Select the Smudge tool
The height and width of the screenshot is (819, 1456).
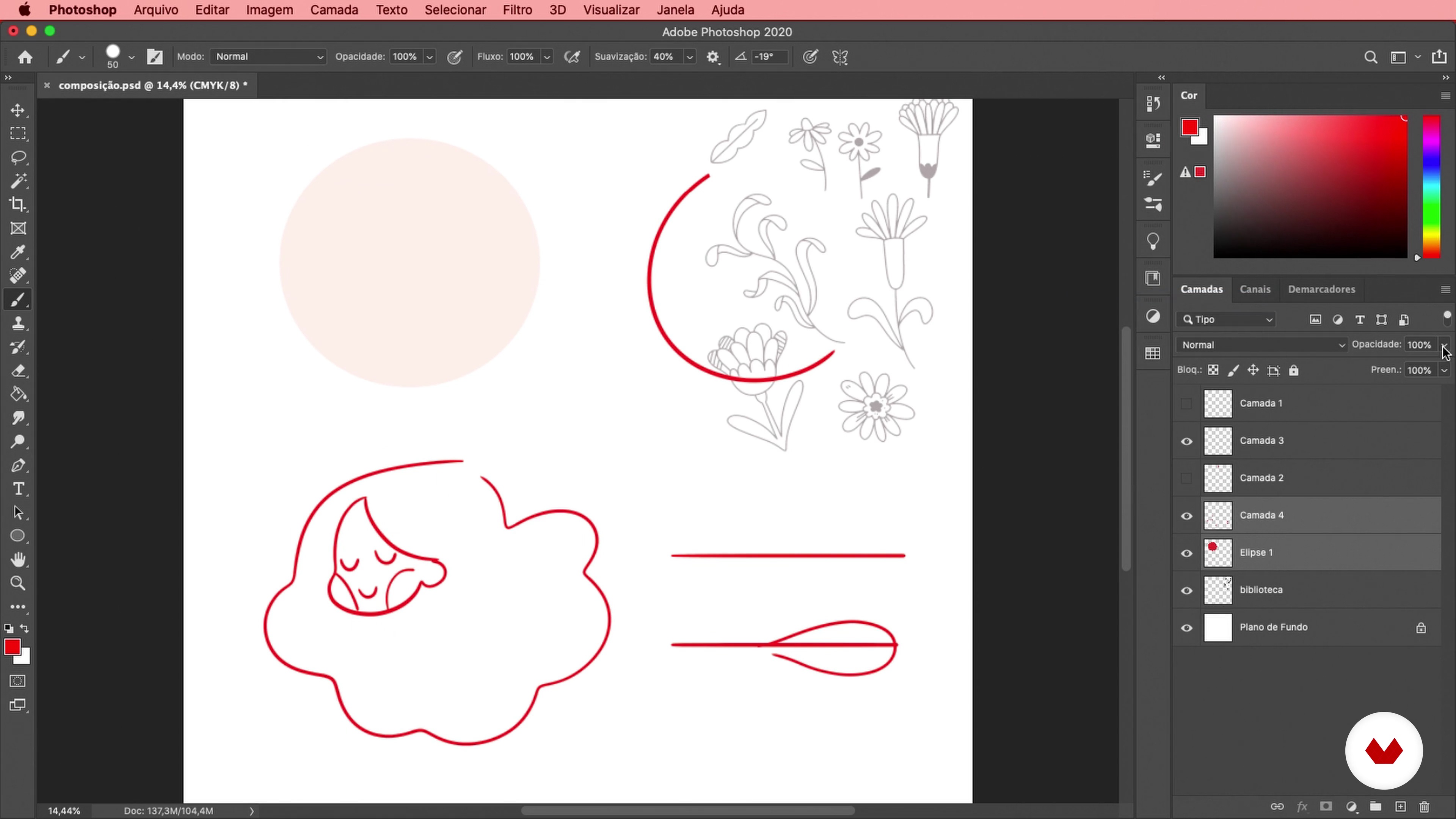pyautogui.click(x=18, y=418)
